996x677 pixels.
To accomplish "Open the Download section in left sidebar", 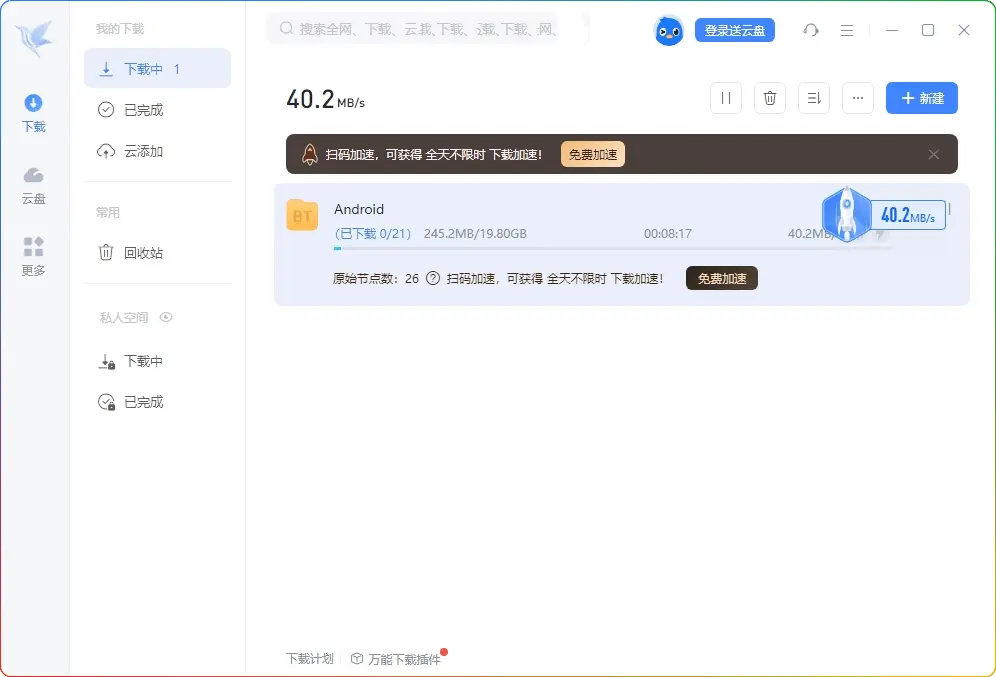I will tap(34, 113).
